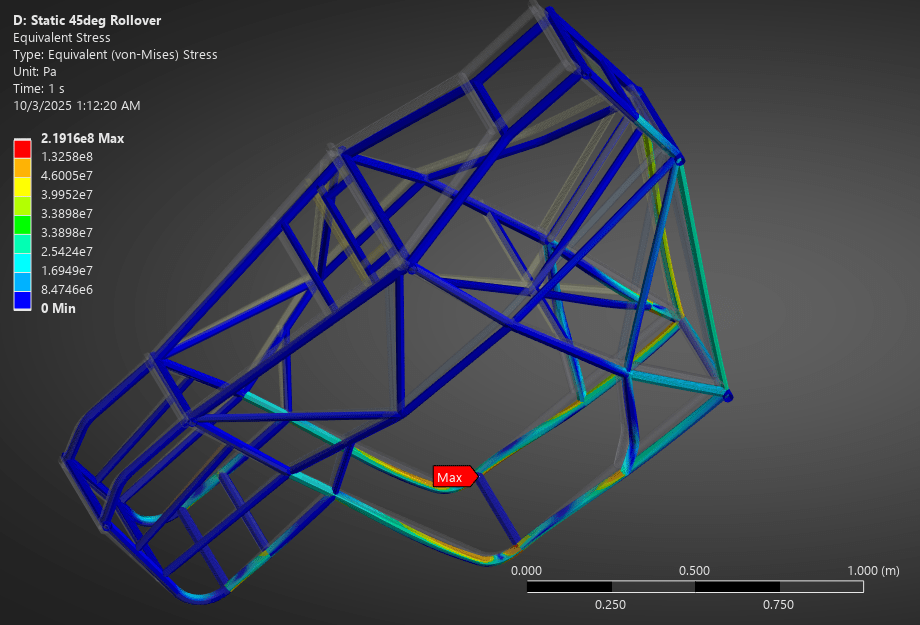Click the 8.4746e6 legend value
This screenshot has width=920, height=625.
click(67, 289)
